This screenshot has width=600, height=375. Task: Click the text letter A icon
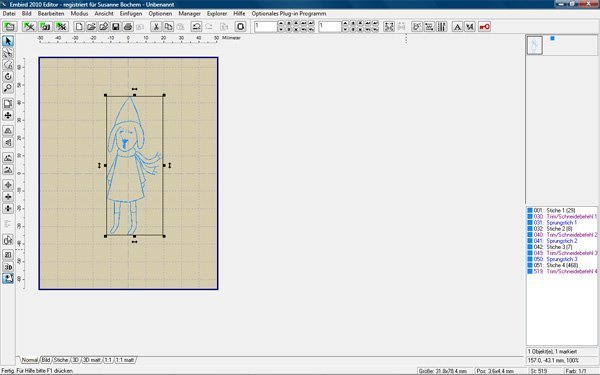(457, 26)
